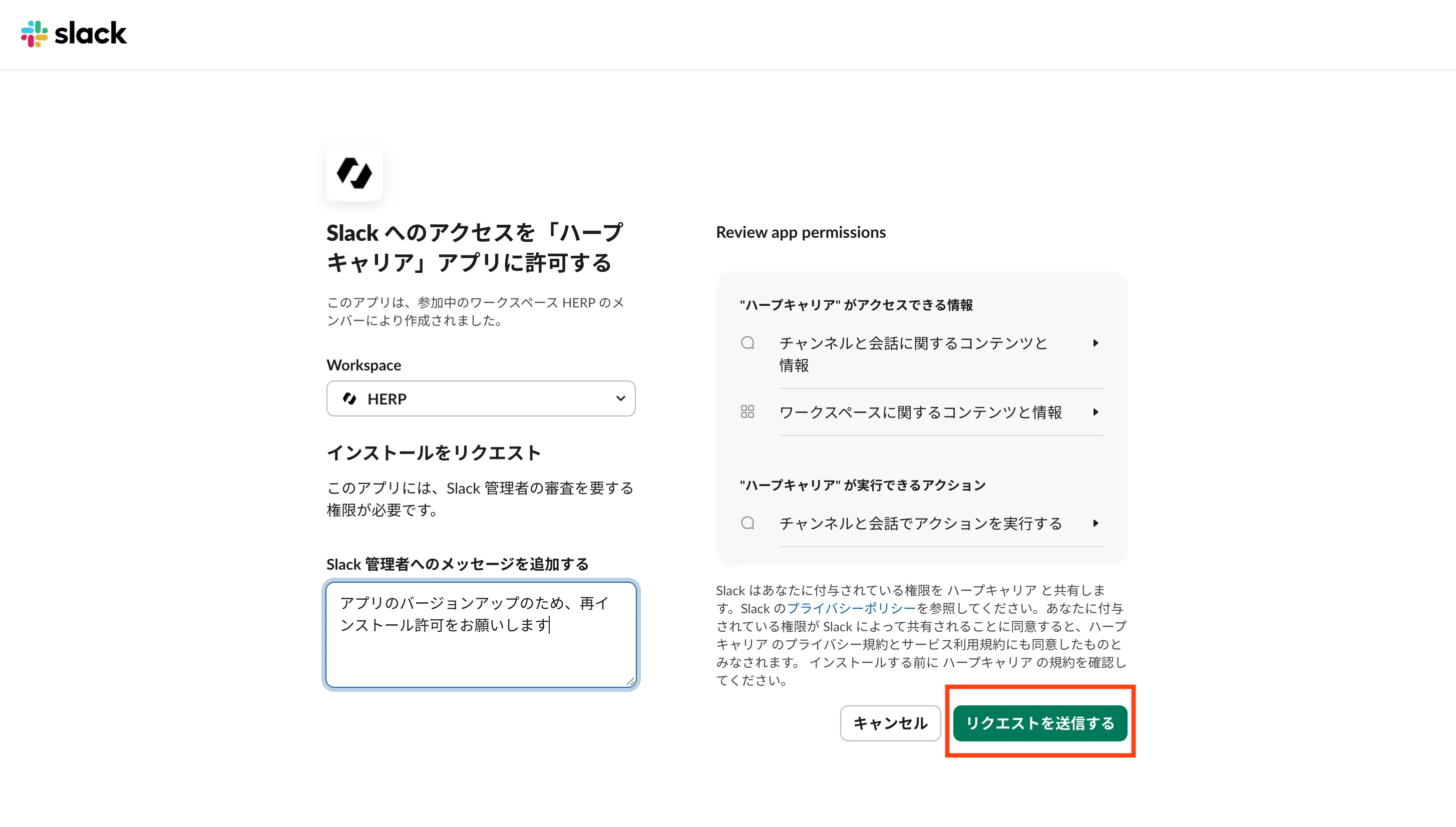Click the textarea resize handle corner
Viewport: 1456px width, 827px height.
(x=630, y=681)
